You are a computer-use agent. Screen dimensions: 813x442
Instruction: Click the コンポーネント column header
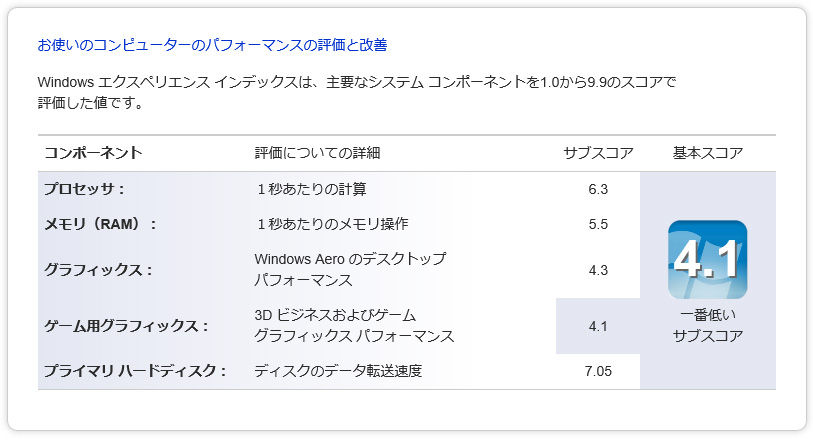click(x=93, y=153)
